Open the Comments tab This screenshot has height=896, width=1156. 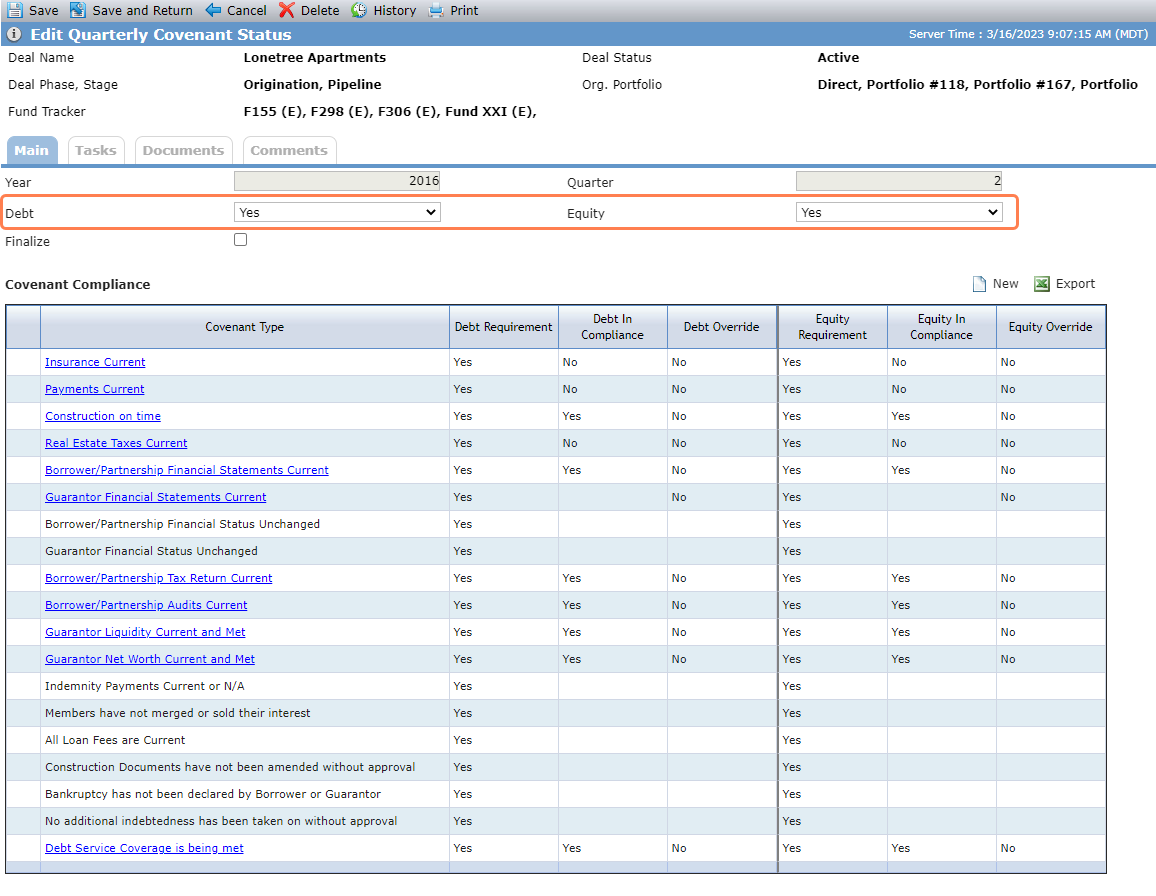click(x=289, y=150)
